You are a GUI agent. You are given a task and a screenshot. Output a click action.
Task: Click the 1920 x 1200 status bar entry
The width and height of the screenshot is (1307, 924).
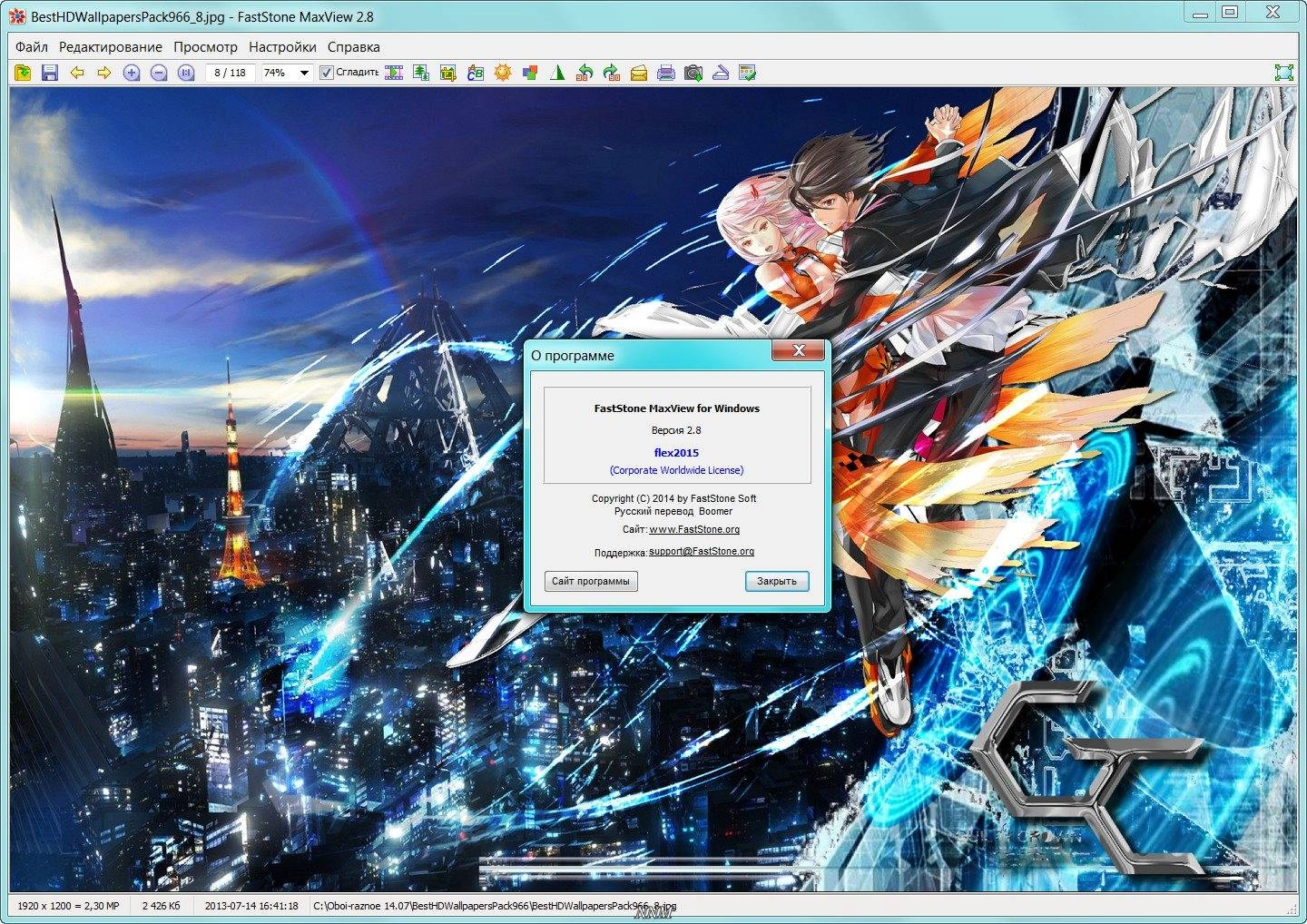(68, 906)
